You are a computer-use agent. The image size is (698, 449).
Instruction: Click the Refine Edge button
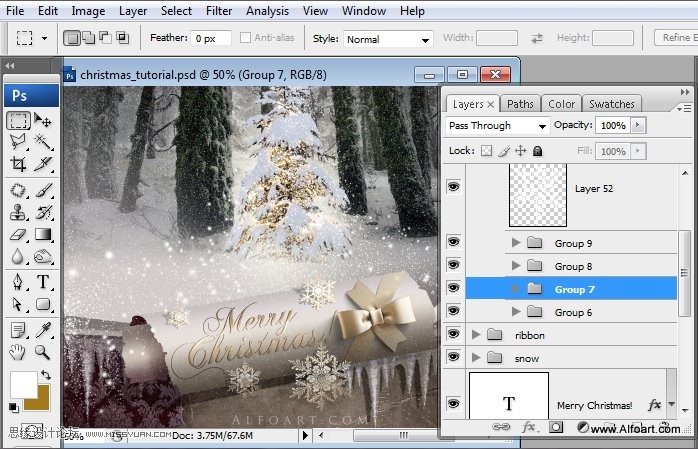(x=678, y=38)
